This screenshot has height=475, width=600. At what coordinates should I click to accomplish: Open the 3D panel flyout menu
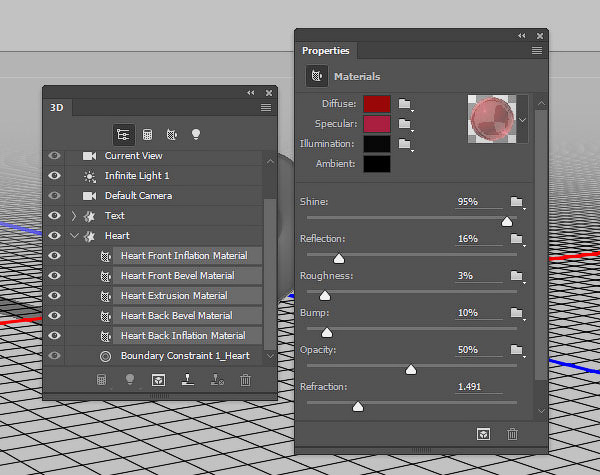[266, 108]
